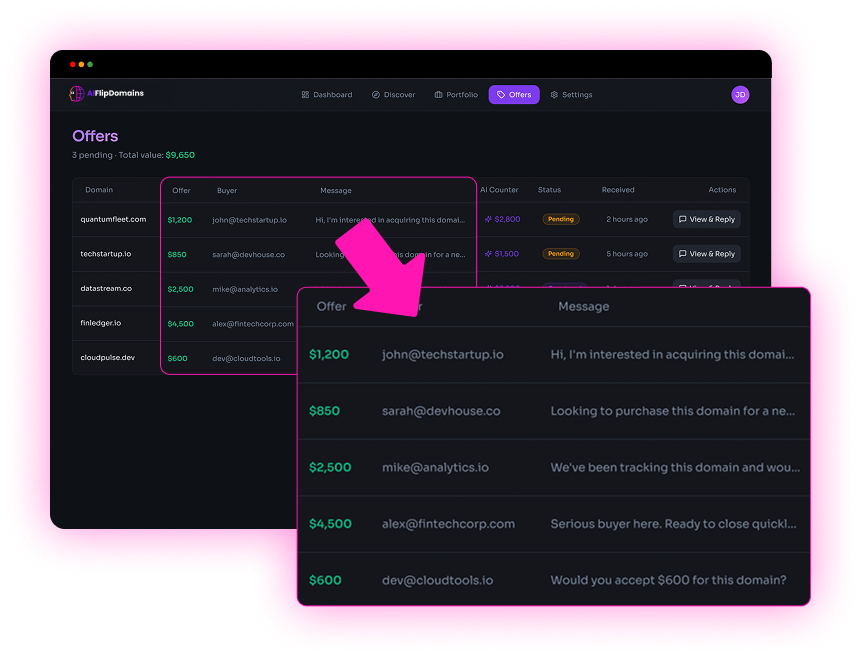The height and width of the screenshot is (657, 861).
Task: Open Settings via the gear icon
Action: tap(554, 95)
